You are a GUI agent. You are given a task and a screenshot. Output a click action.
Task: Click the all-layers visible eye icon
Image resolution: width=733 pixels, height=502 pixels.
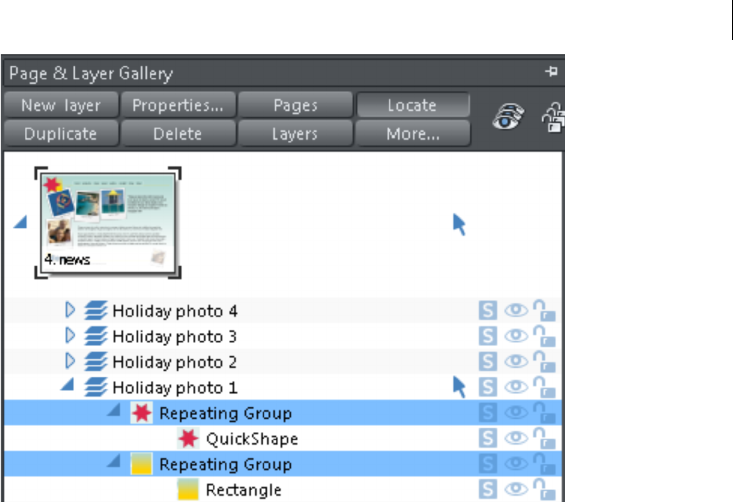509,117
